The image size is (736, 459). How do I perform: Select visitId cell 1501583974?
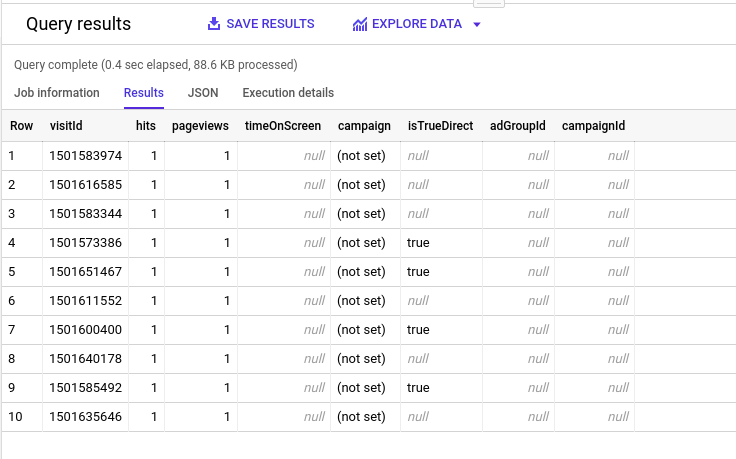[85, 156]
